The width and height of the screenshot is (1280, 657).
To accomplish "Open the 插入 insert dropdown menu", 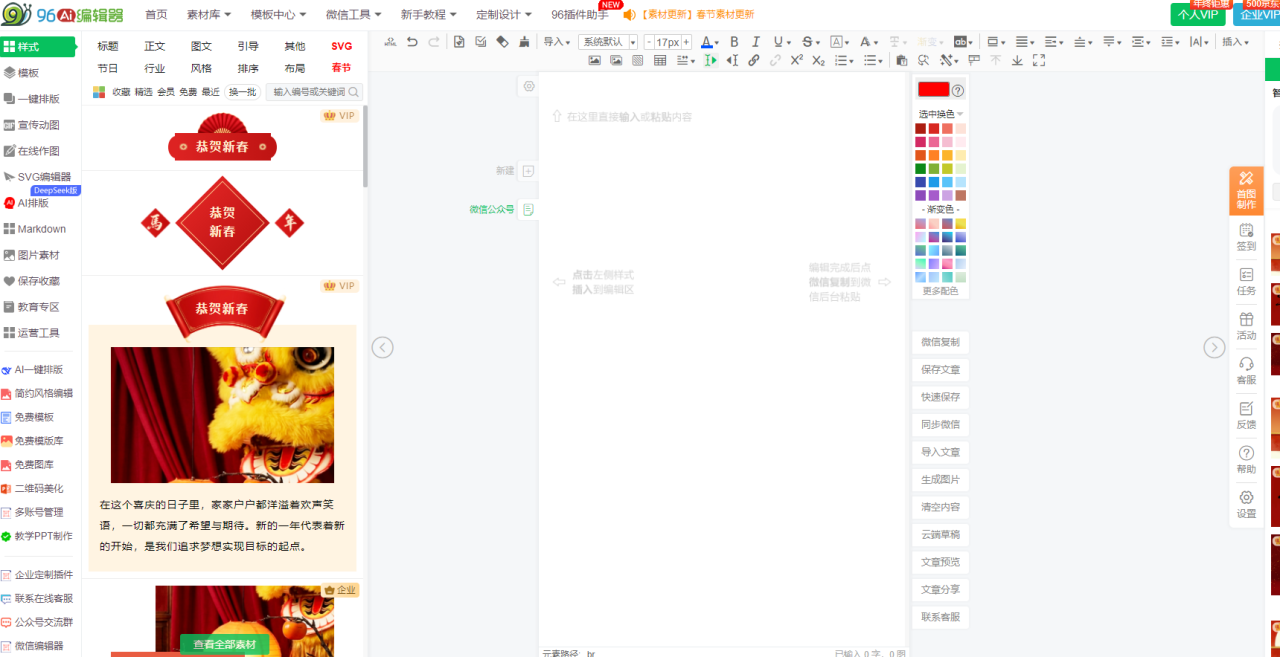I will point(1235,42).
